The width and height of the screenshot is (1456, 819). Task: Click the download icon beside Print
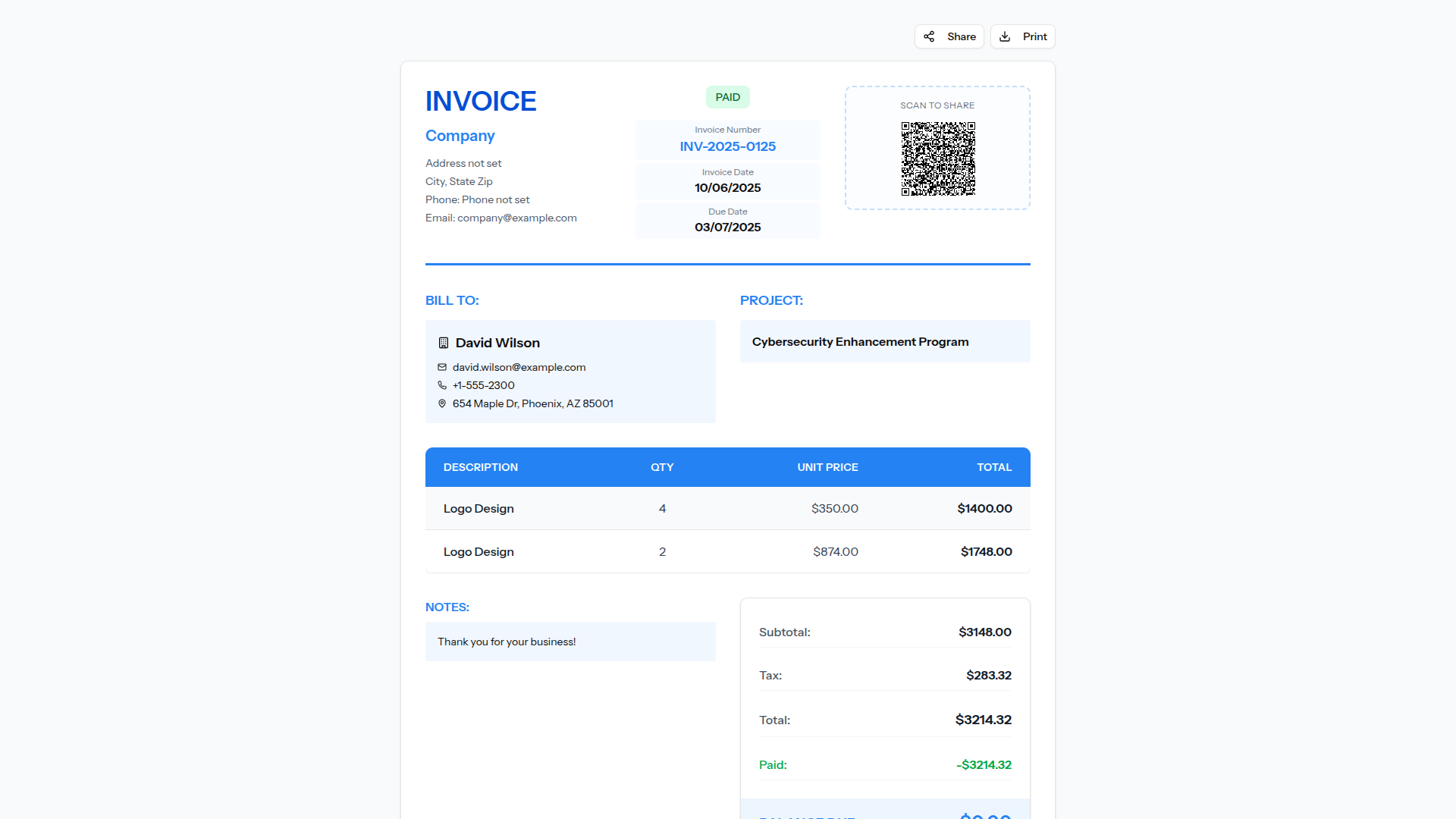pos(1005,36)
